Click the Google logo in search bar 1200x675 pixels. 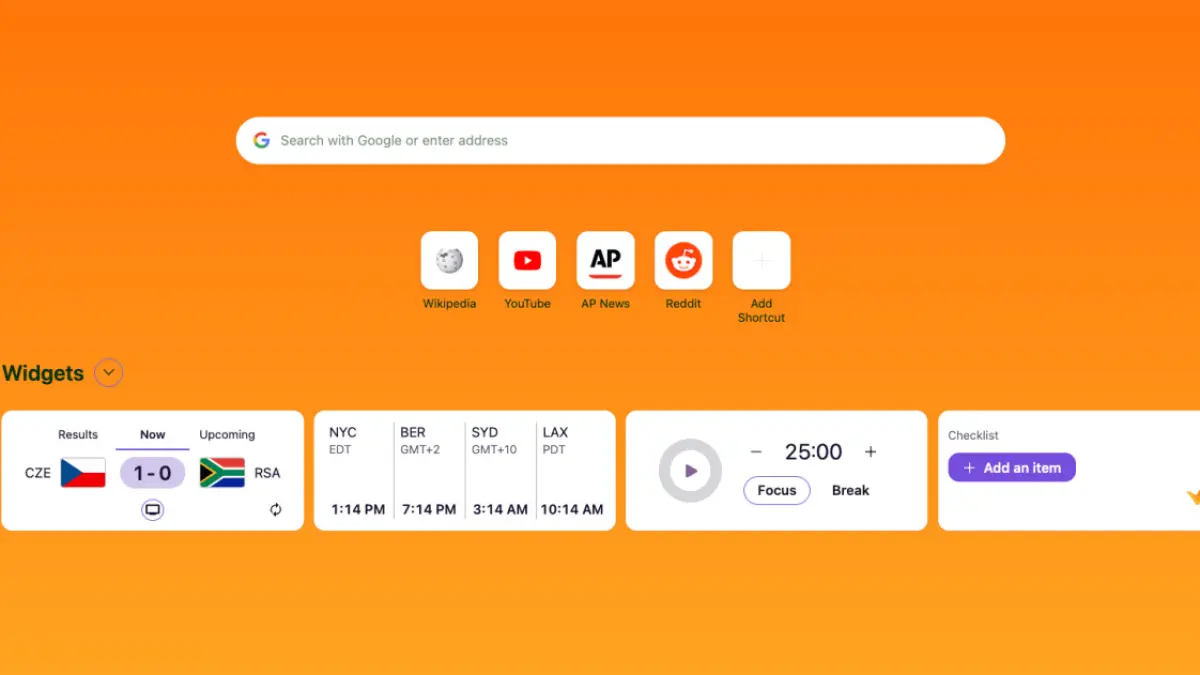point(261,140)
